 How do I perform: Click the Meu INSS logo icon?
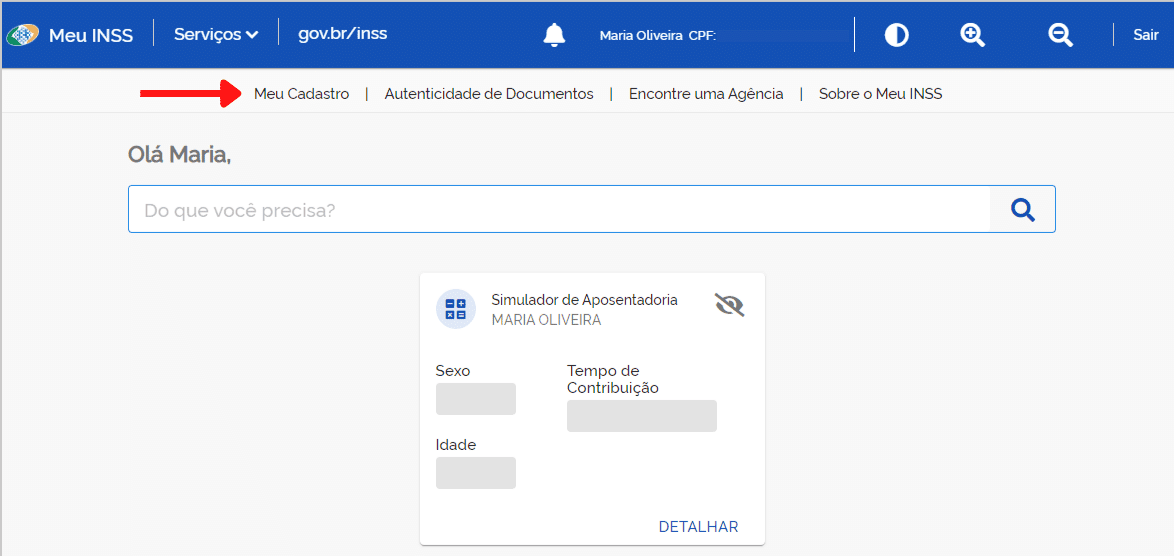23,35
